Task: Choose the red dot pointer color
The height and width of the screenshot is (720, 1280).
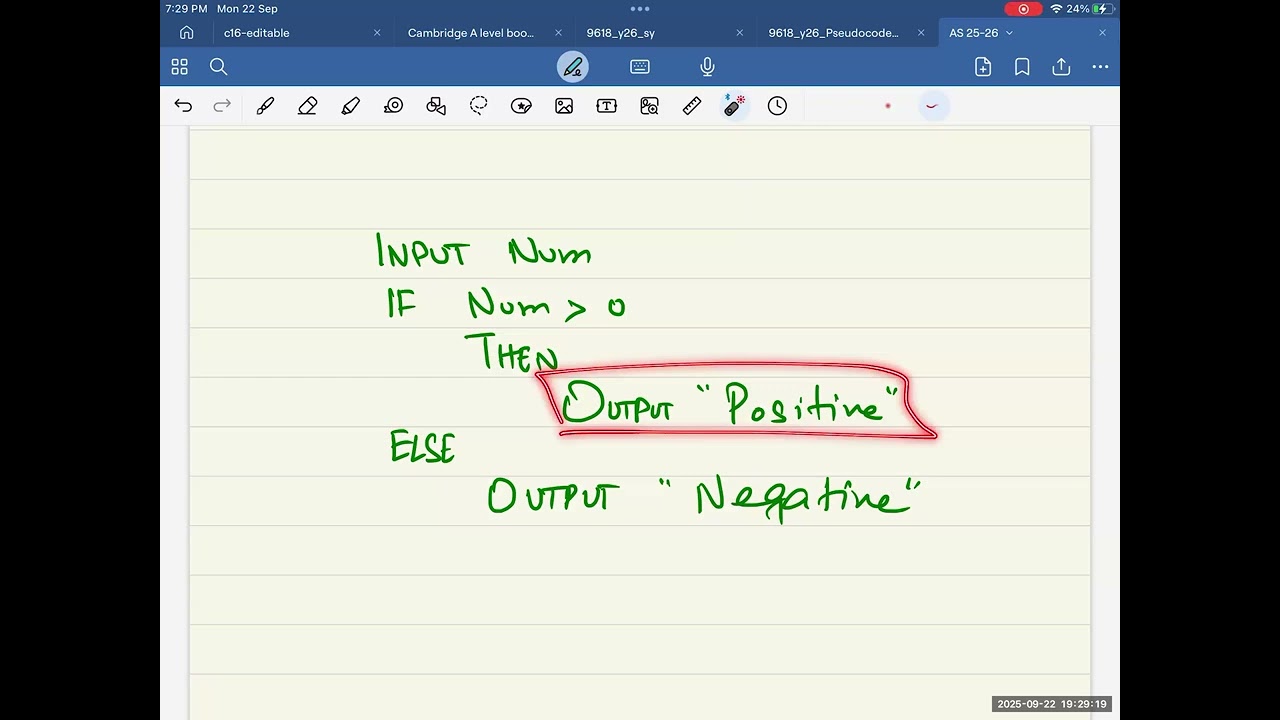Action: [x=888, y=106]
